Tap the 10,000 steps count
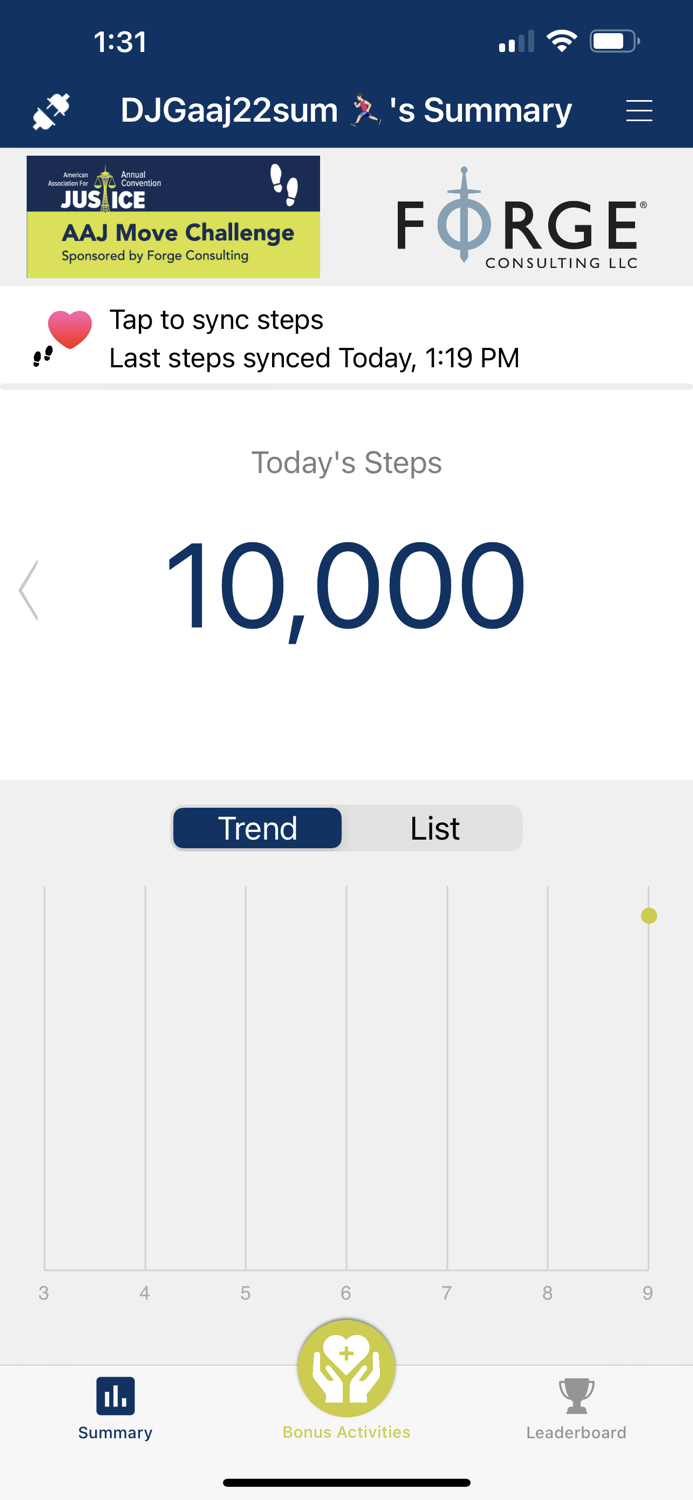Screen dimensions: 693x1500 [345, 588]
